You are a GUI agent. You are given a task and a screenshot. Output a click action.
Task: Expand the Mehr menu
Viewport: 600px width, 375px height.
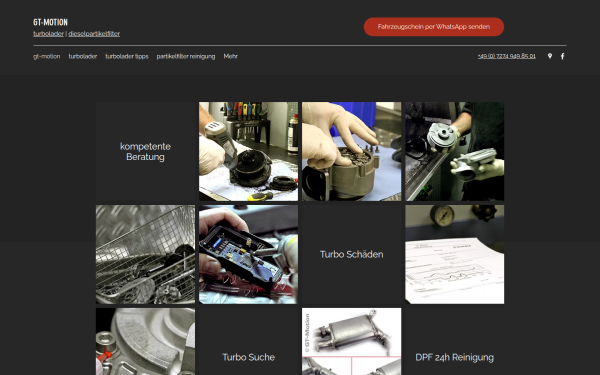pos(231,56)
